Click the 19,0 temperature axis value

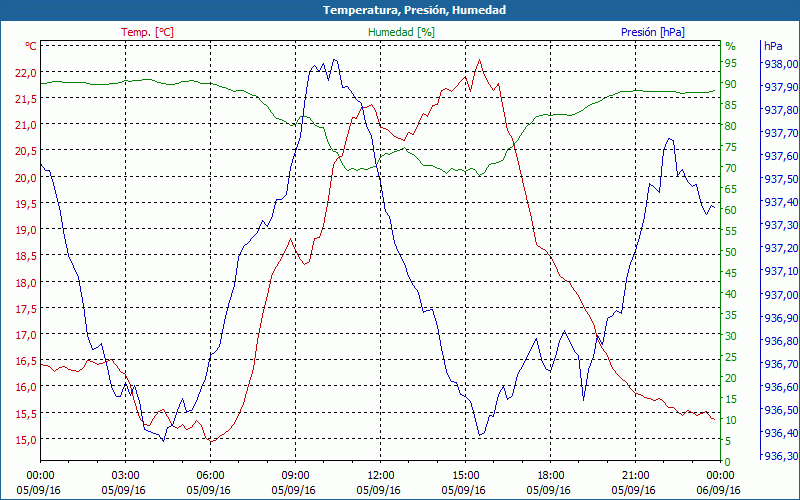(26, 230)
